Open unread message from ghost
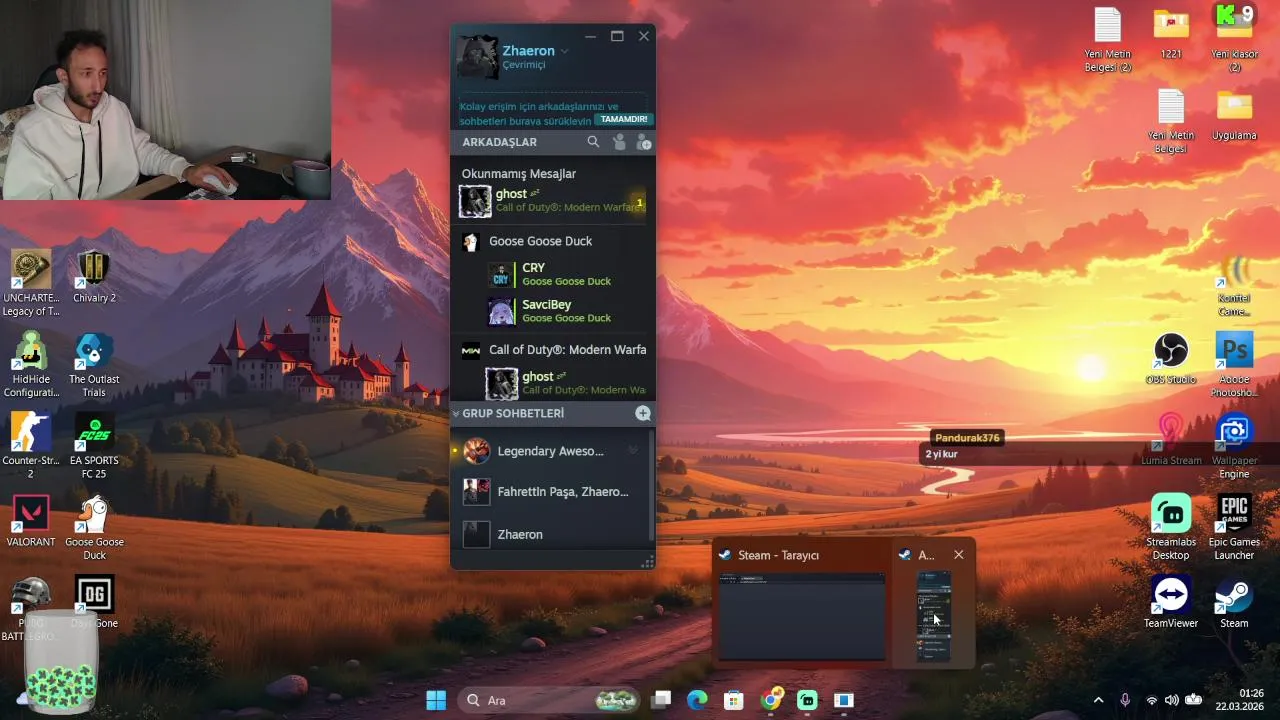Viewport: 1280px width, 720px height. [553, 200]
